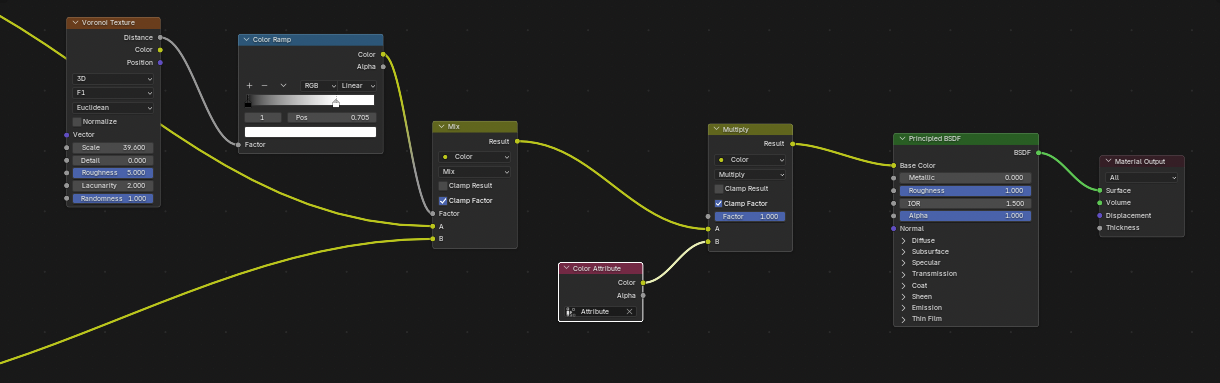Click Color Ramp Alpha output socket
The image size is (1220, 383).
pyautogui.click(x=383, y=67)
